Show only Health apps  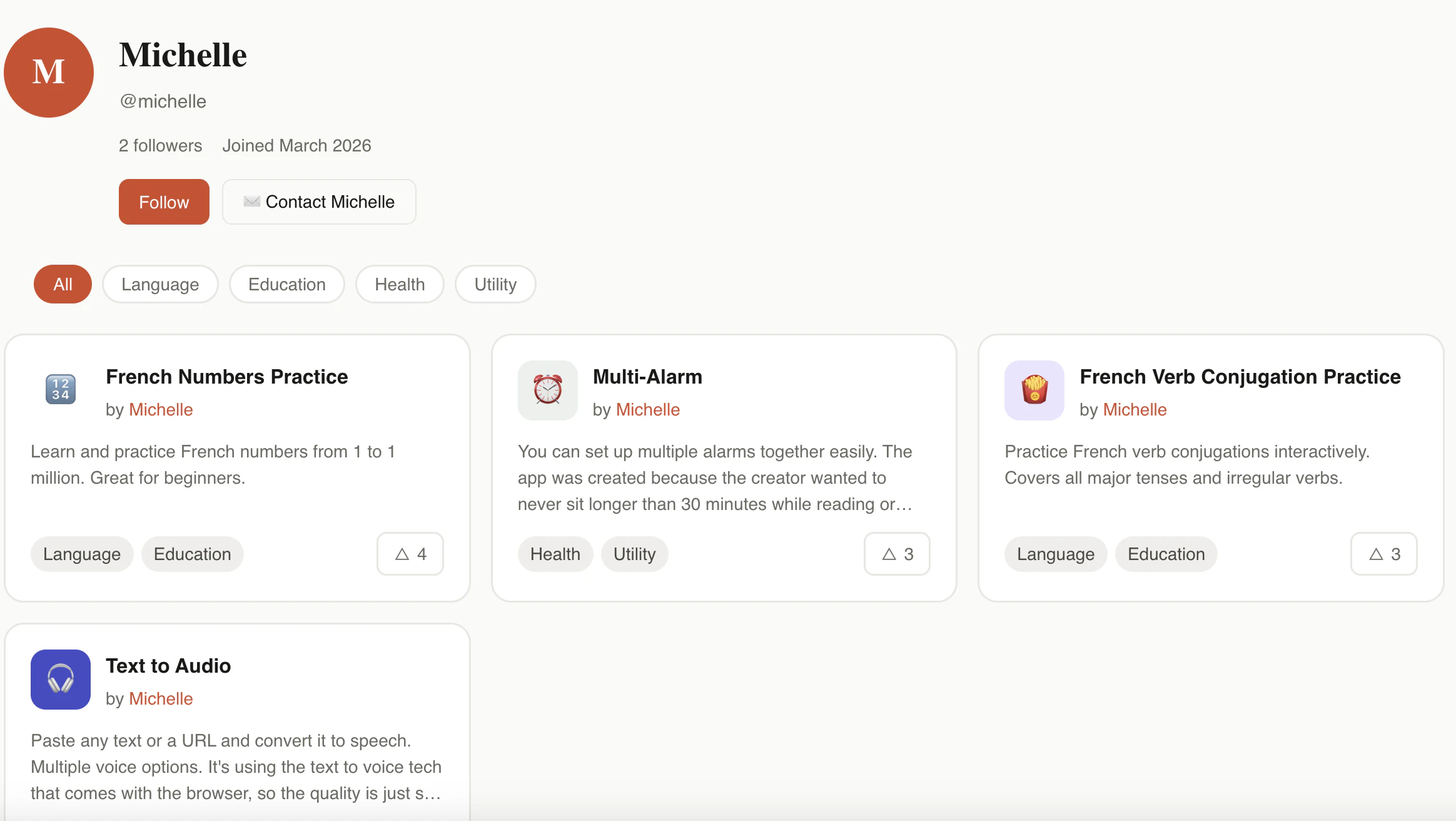(400, 284)
